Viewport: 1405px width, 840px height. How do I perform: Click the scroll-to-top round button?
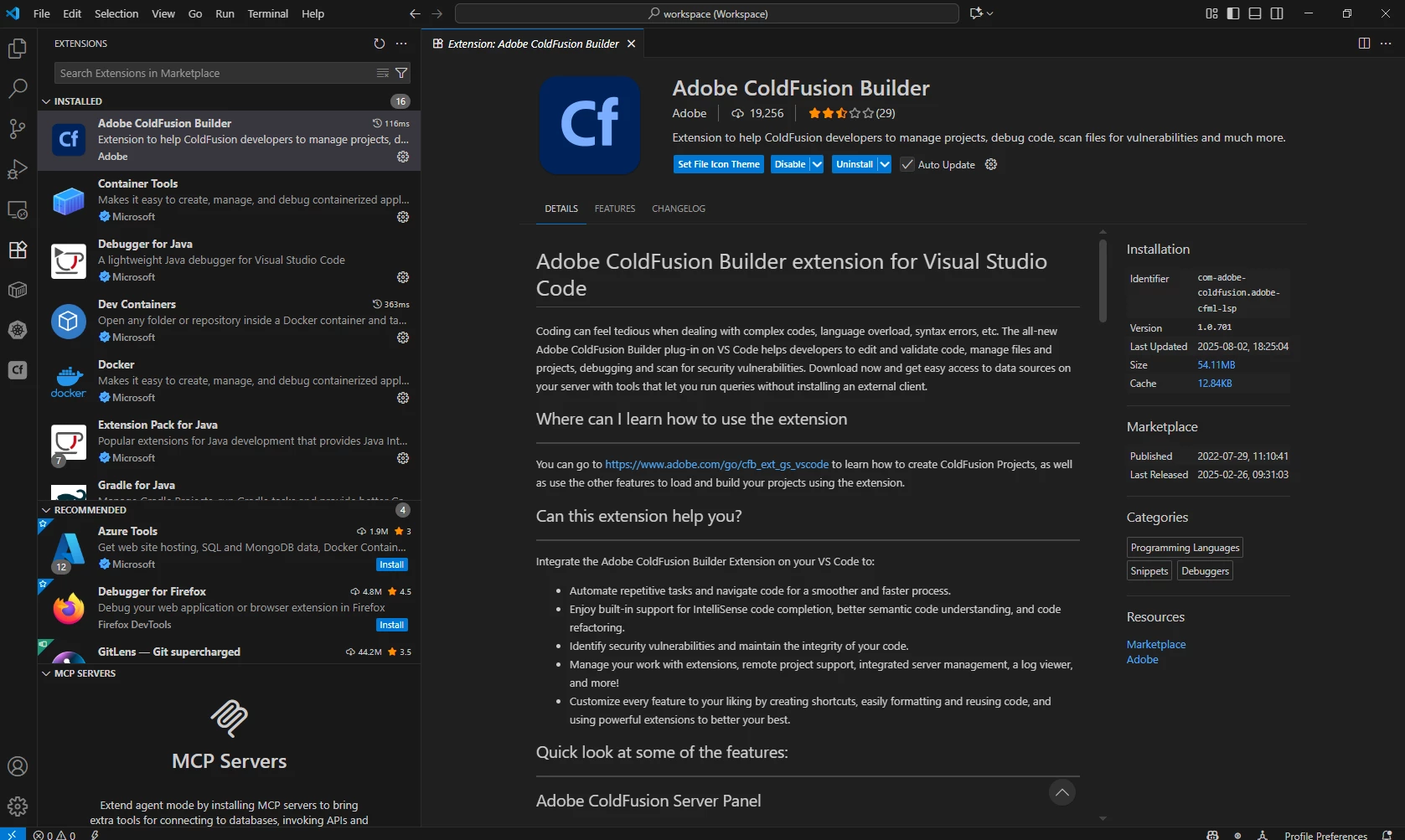pyautogui.click(x=1062, y=792)
